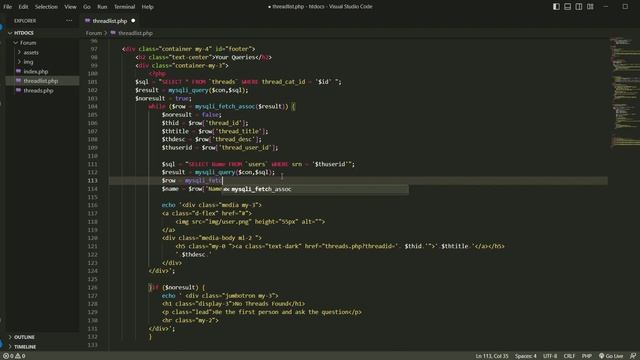Toggle primary sidebar layout icon
Image resolution: width=640 pixels, height=360 pixels.
point(556,7)
